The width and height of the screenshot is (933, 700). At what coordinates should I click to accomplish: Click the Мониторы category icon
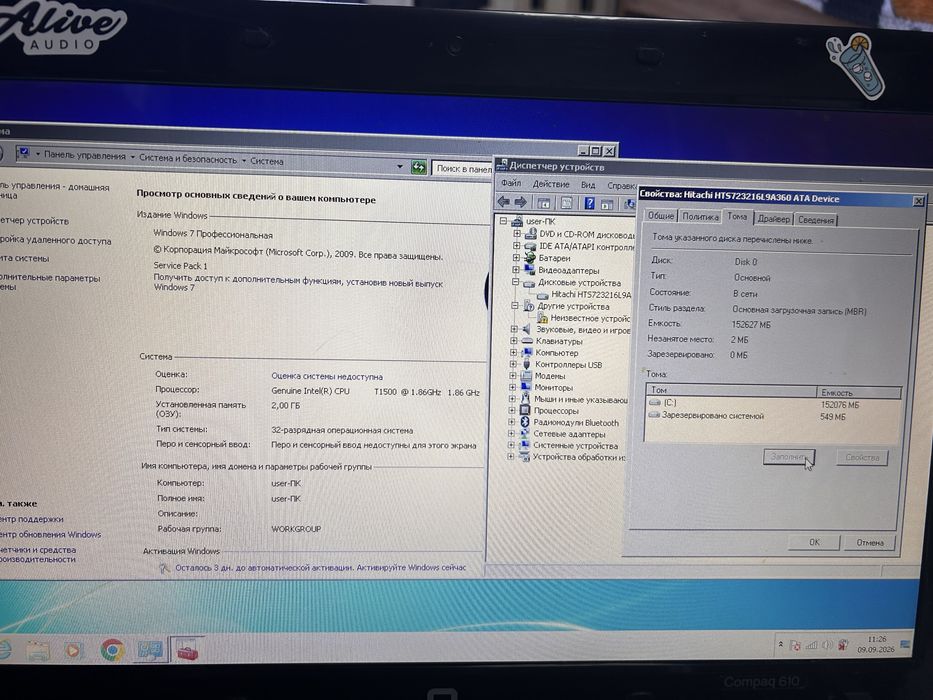pos(526,387)
